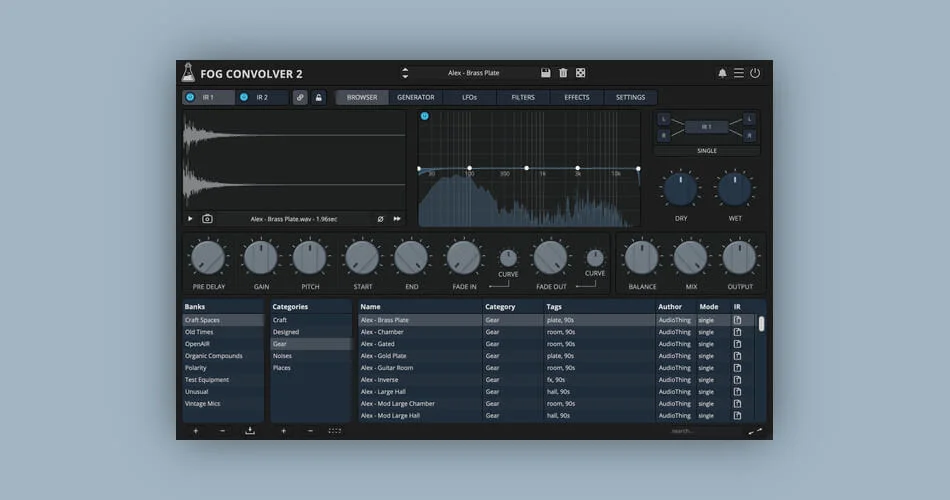Click the IR file icon for Alex - Inverse
Image resolution: width=950 pixels, height=500 pixels.
tap(737, 380)
